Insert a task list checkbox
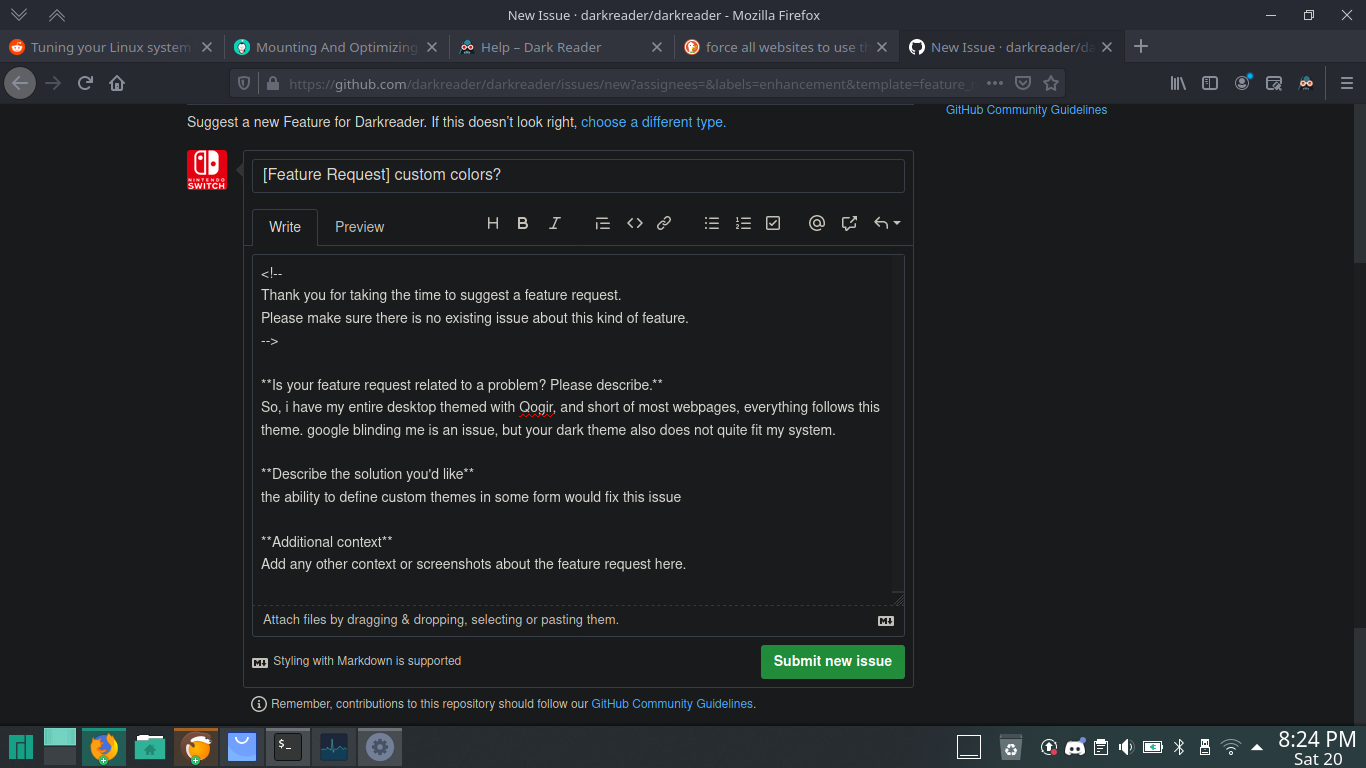This screenshot has width=1366, height=768. point(772,223)
